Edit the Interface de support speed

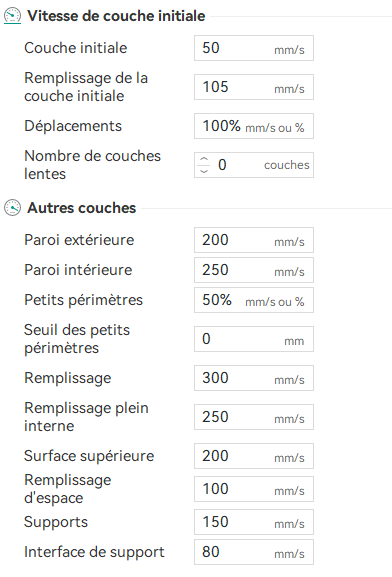254,552
